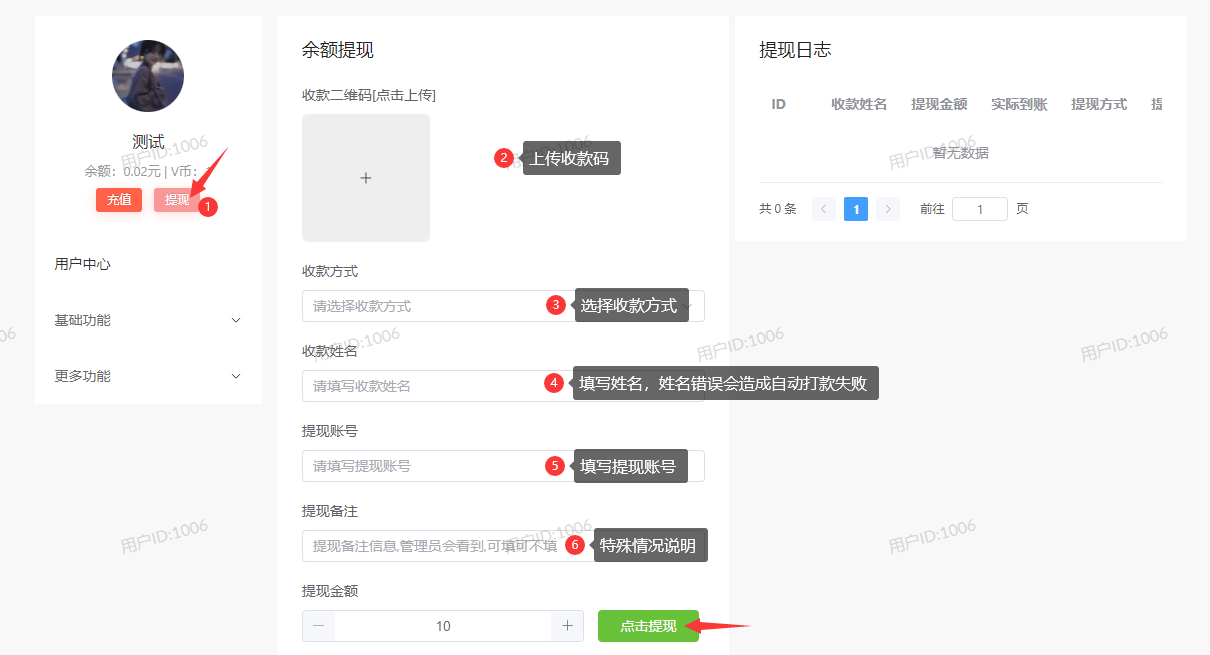The height and width of the screenshot is (655, 1210).
Task: Click the 提现金额 column header in log
Action: [x=939, y=104]
